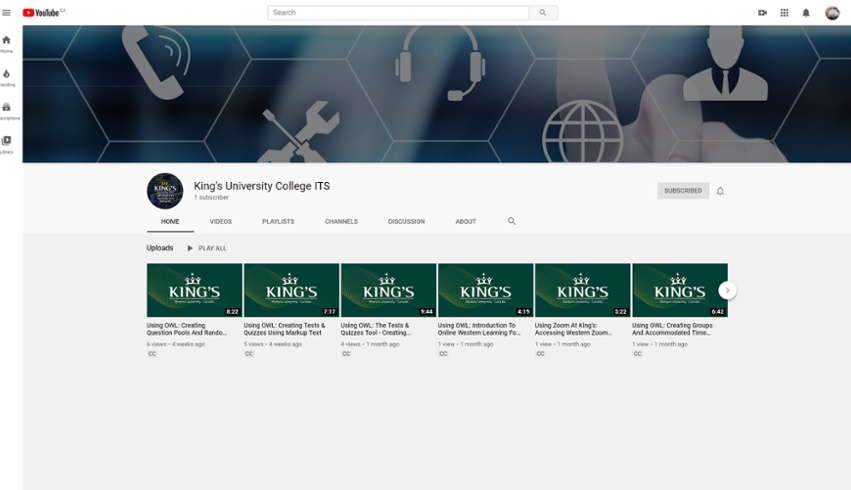This screenshot has height=490, width=851.
Task: Click '5 views • 4 weeks ago' text
Action: click(273, 344)
